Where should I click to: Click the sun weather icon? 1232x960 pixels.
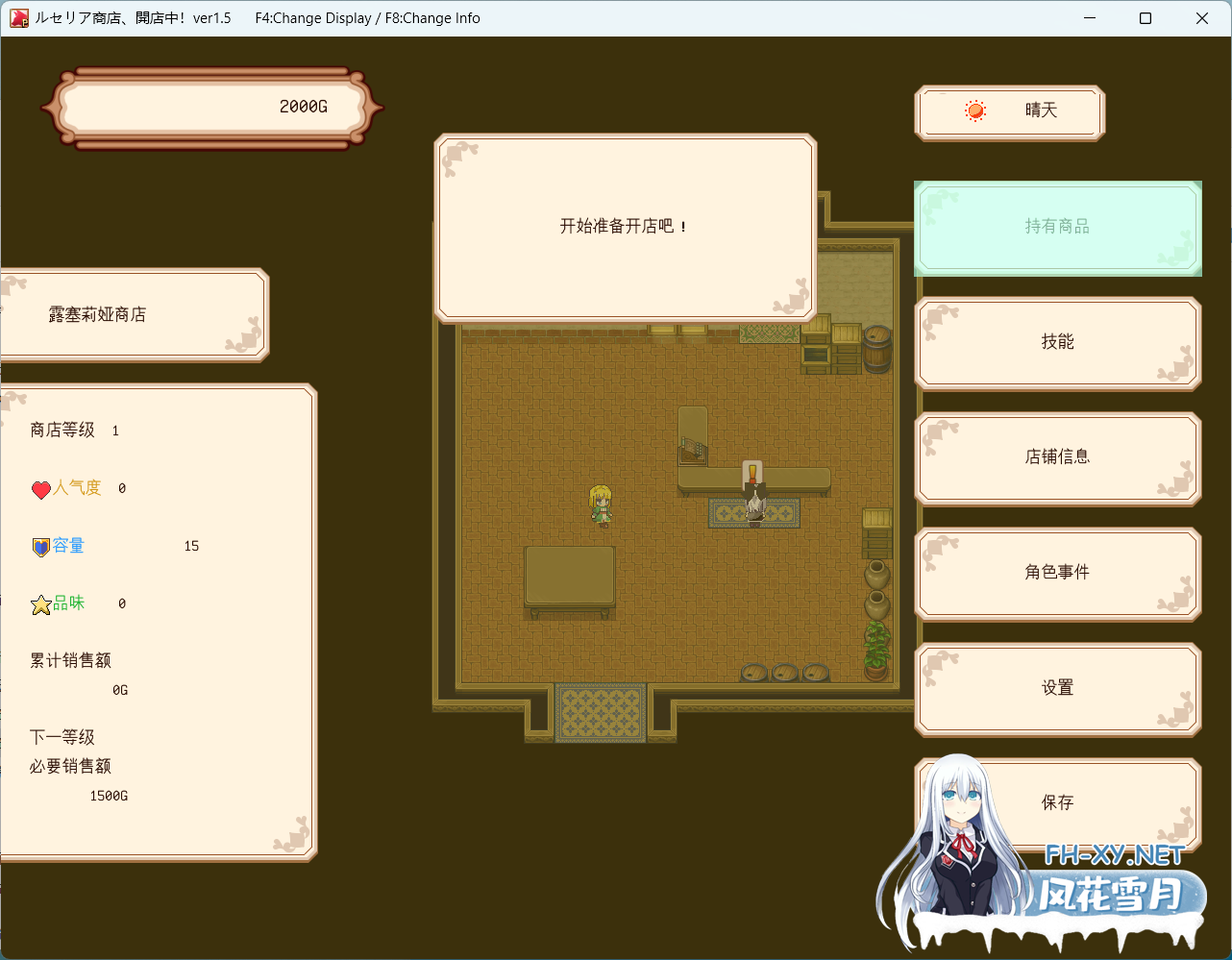tap(975, 111)
